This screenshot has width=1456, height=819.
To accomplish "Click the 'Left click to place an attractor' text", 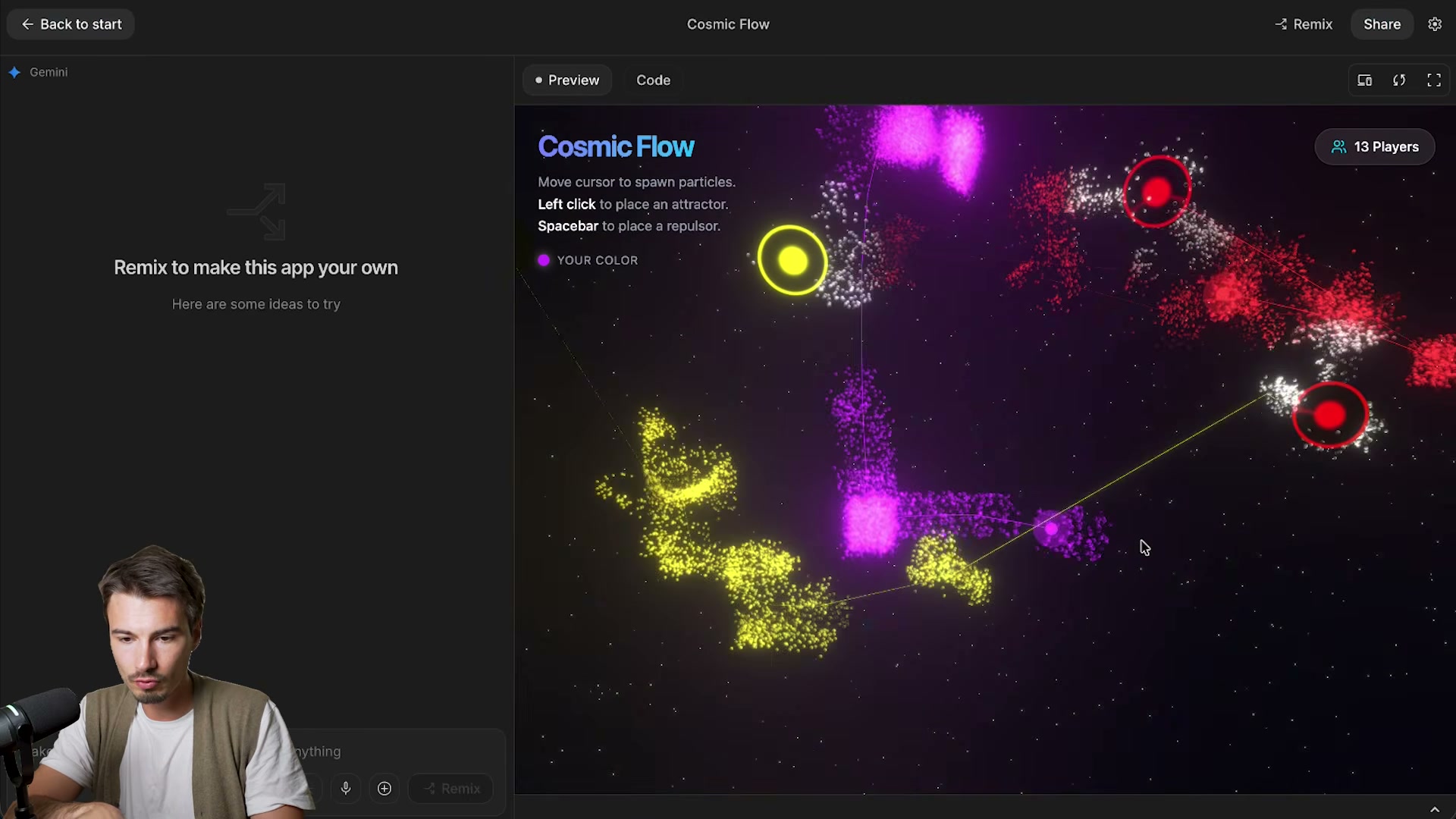I will [633, 204].
